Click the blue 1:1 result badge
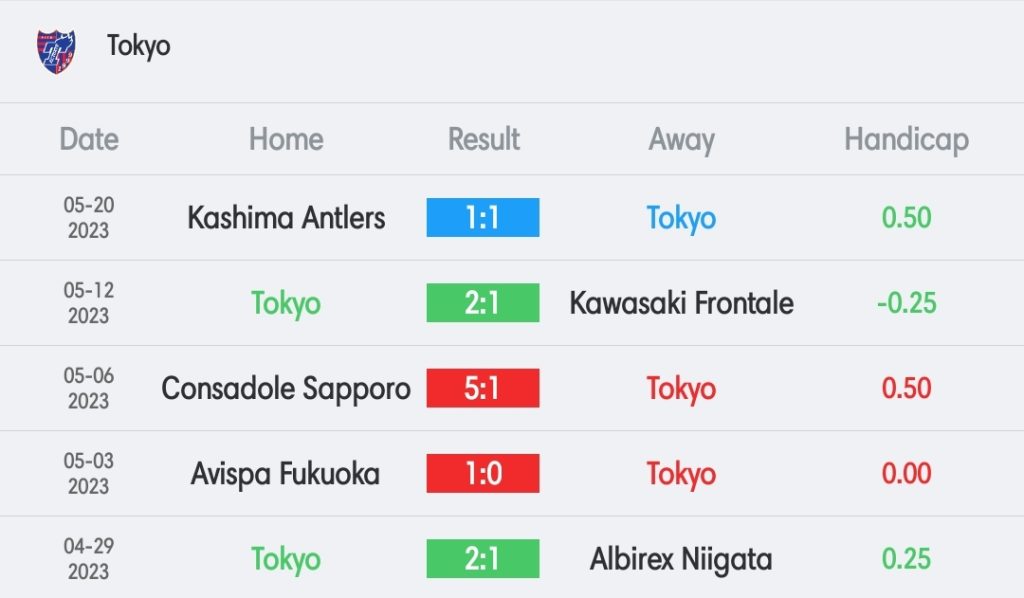 483,218
